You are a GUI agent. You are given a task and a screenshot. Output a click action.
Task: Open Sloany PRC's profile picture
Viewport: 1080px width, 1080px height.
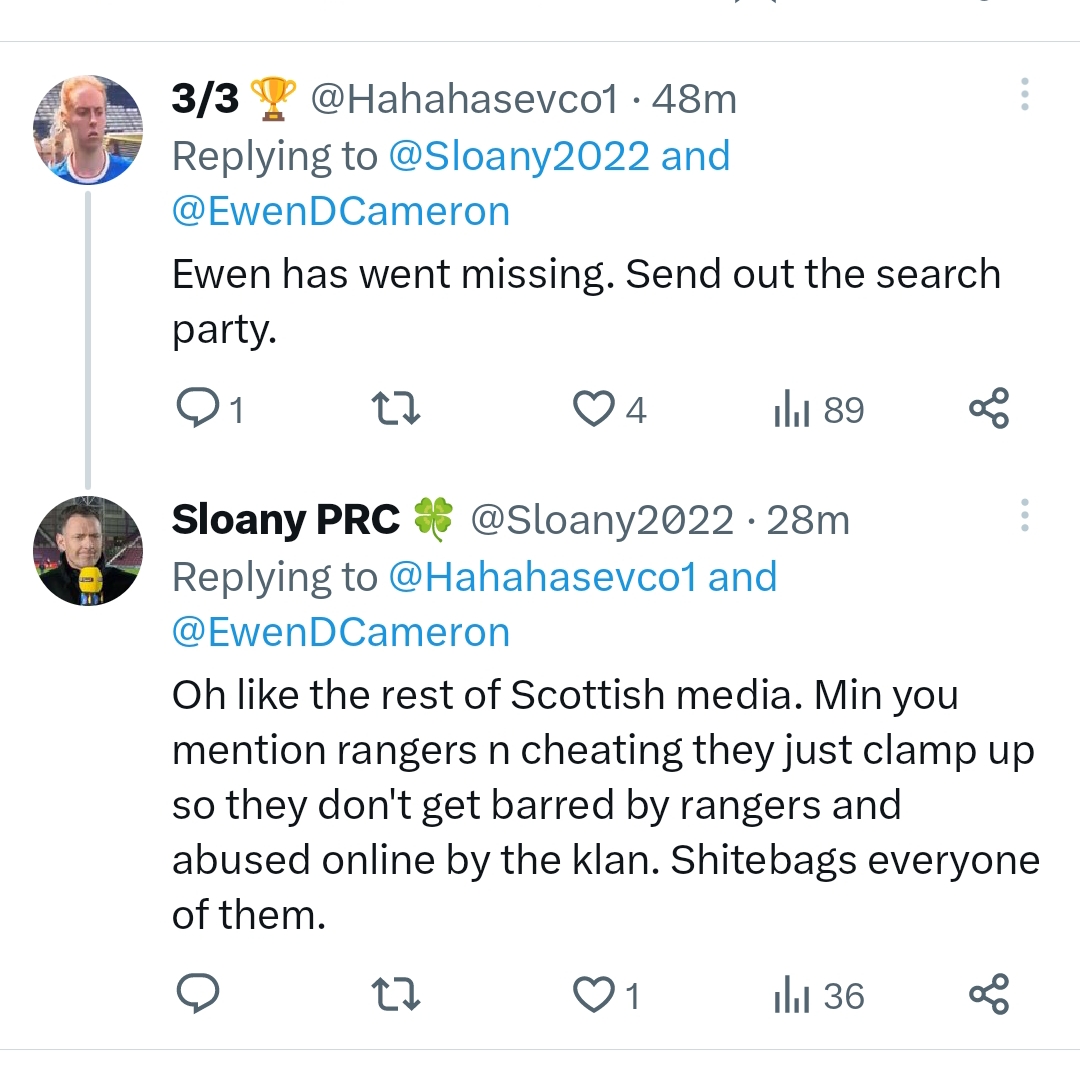point(87,551)
